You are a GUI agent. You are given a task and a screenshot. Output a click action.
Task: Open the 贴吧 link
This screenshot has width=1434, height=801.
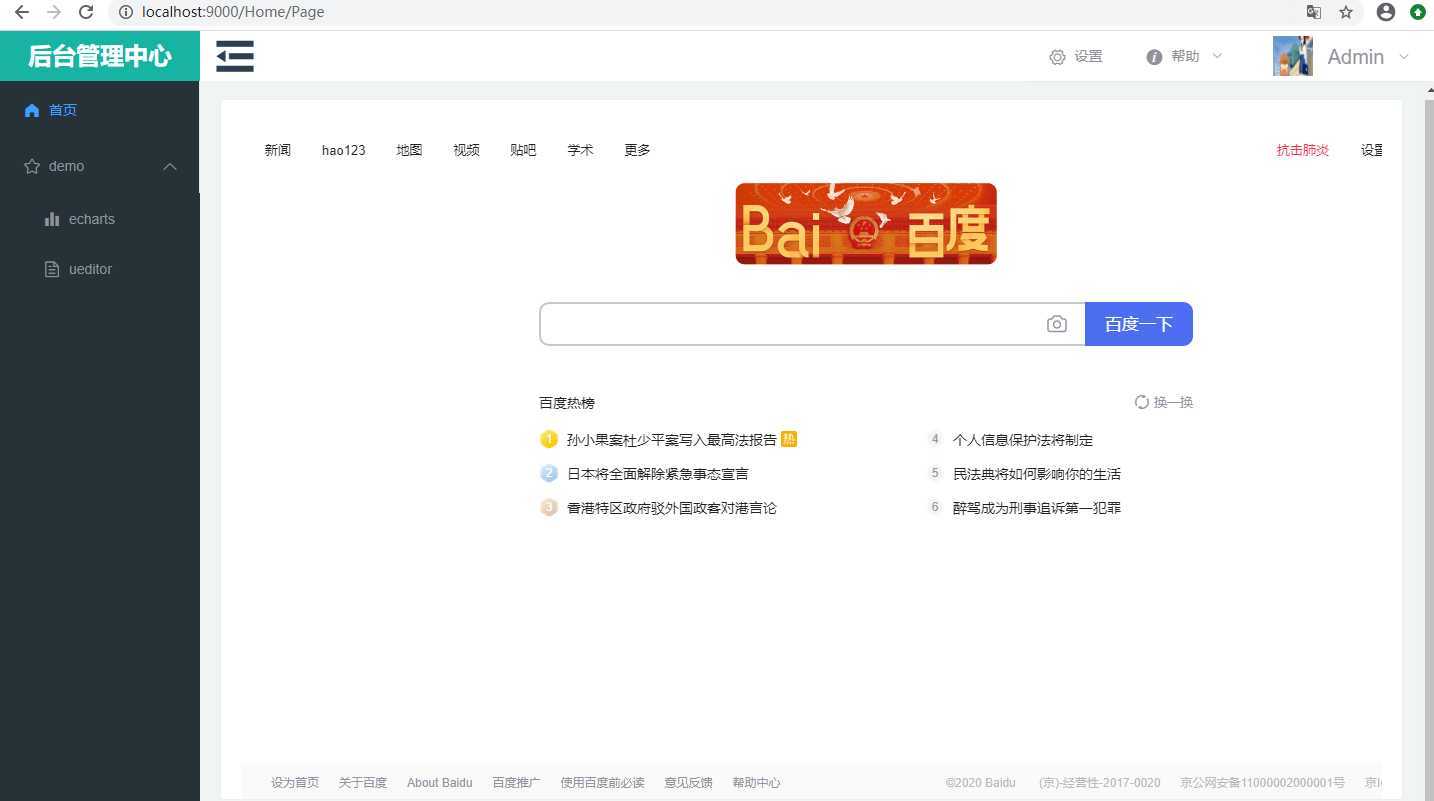523,150
